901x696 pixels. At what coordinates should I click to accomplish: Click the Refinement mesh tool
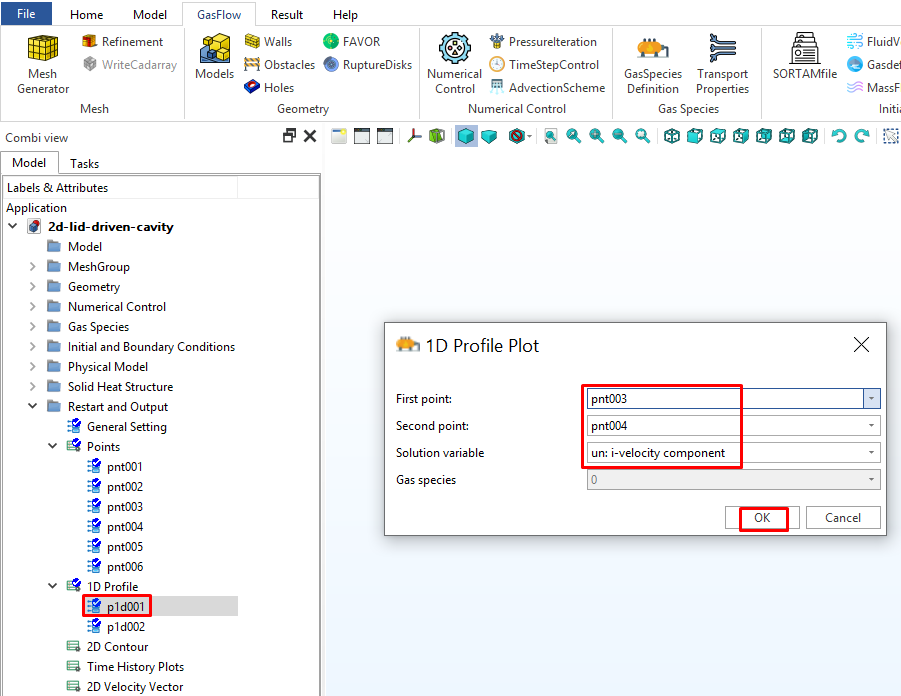[122, 42]
